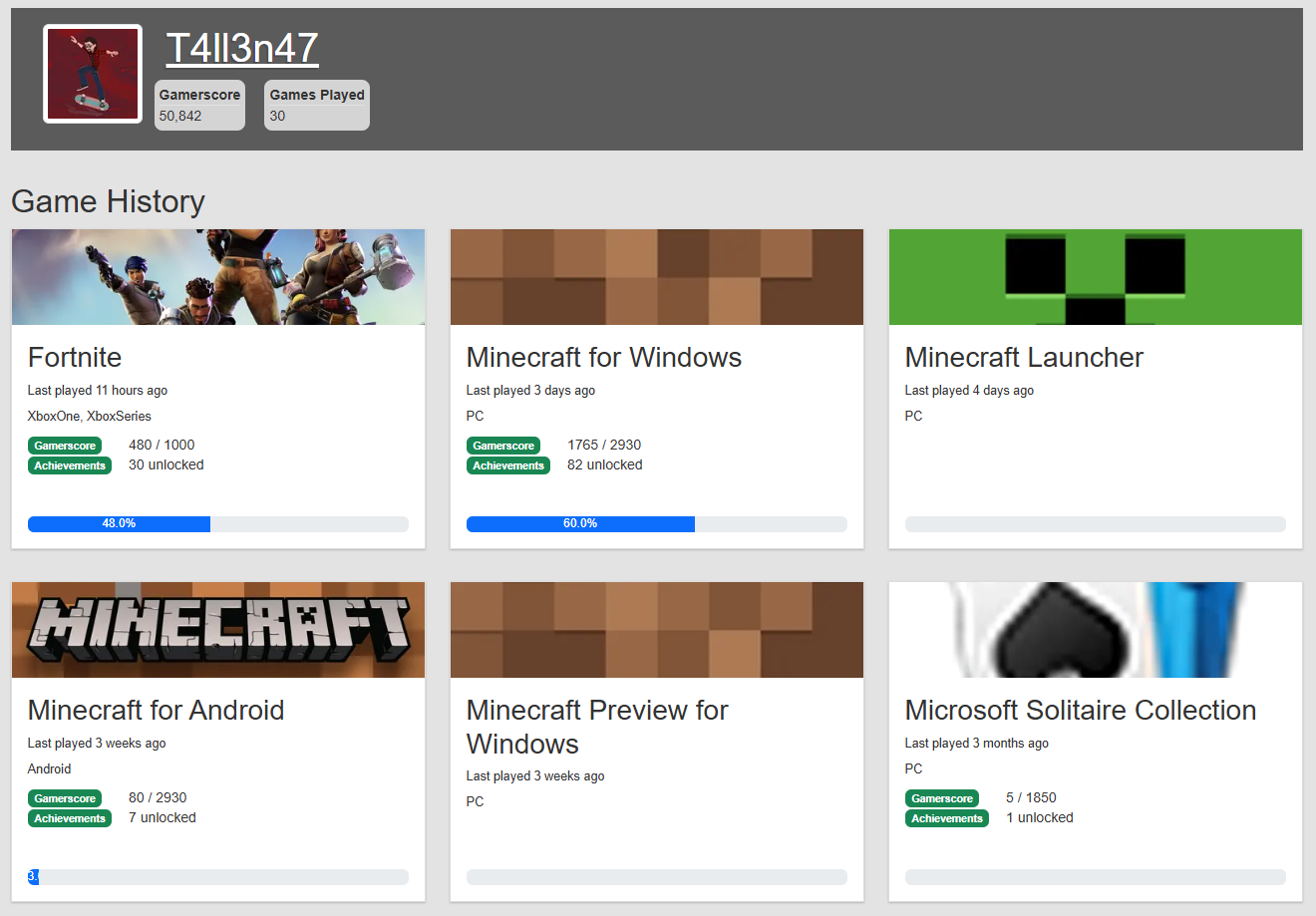
Task: Click the Game History heading
Action: pyautogui.click(x=108, y=201)
